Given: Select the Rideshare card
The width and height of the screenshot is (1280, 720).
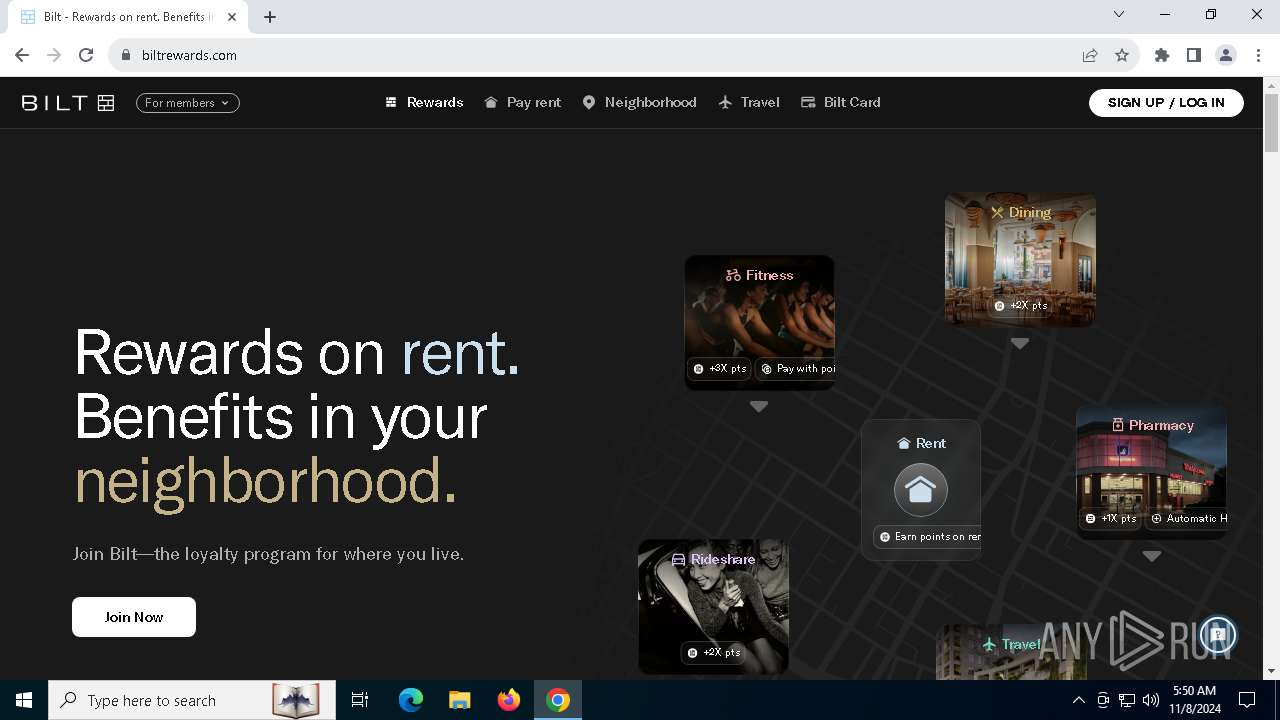Looking at the screenshot, I should point(714,606).
